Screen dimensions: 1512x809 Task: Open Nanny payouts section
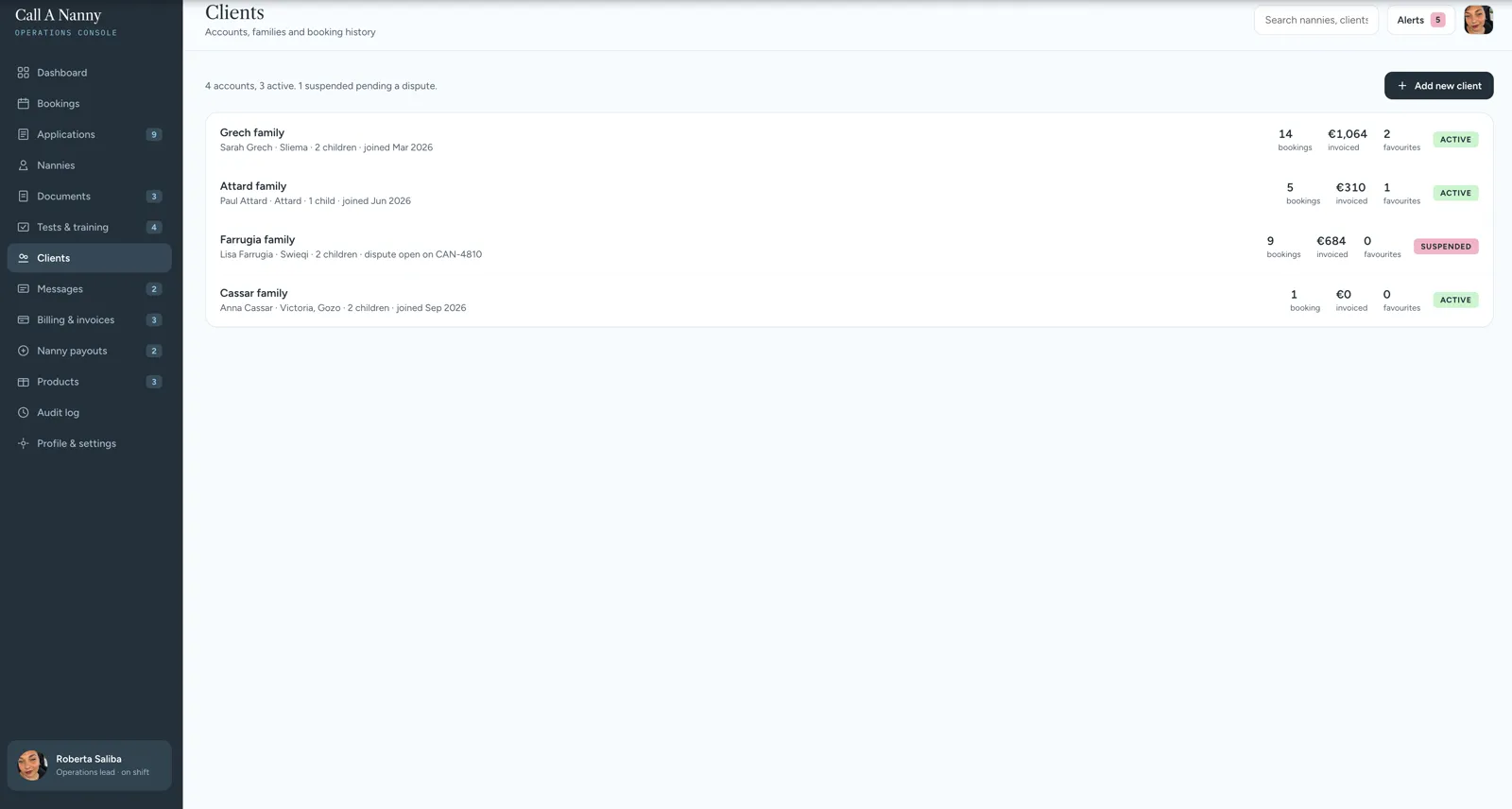click(90, 351)
